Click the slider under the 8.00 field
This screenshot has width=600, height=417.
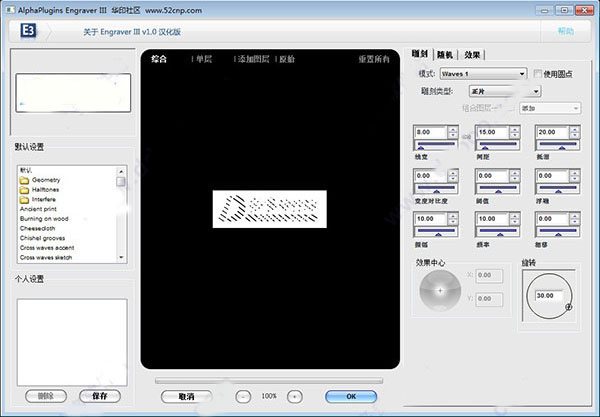click(x=436, y=145)
